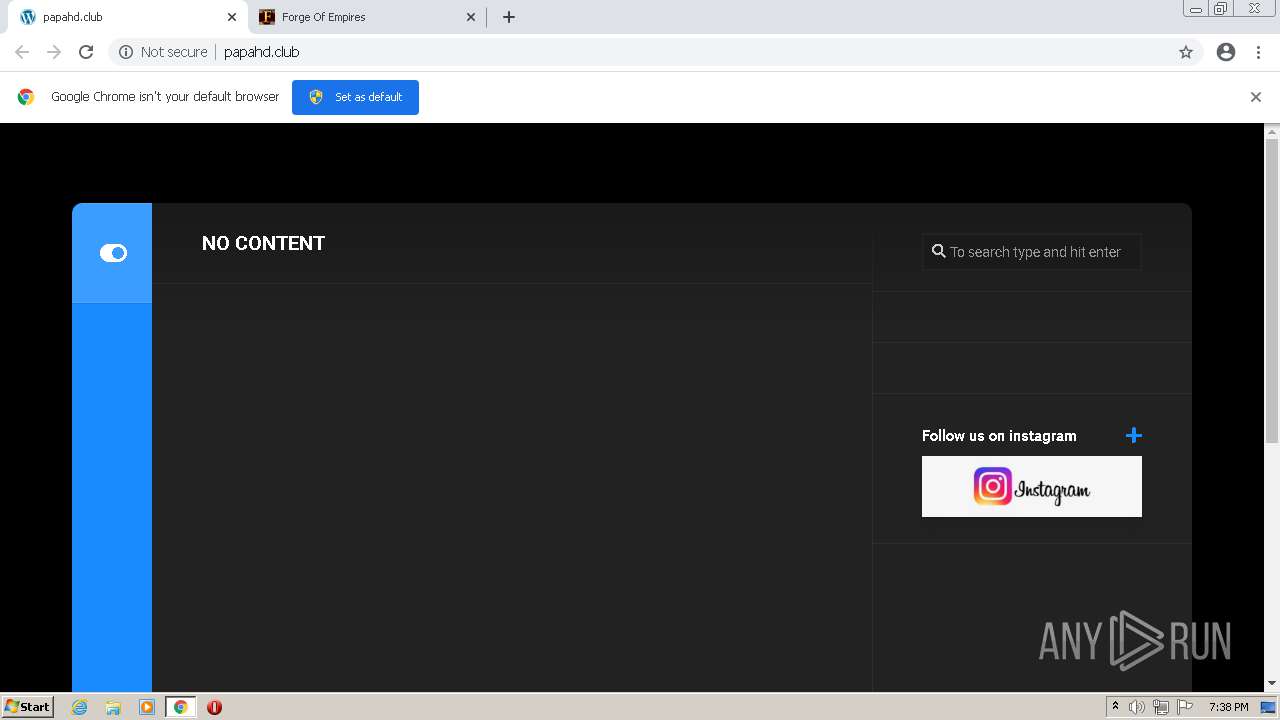The image size is (1280, 720).
Task: Open Windows Media Player from taskbar
Action: 147,707
